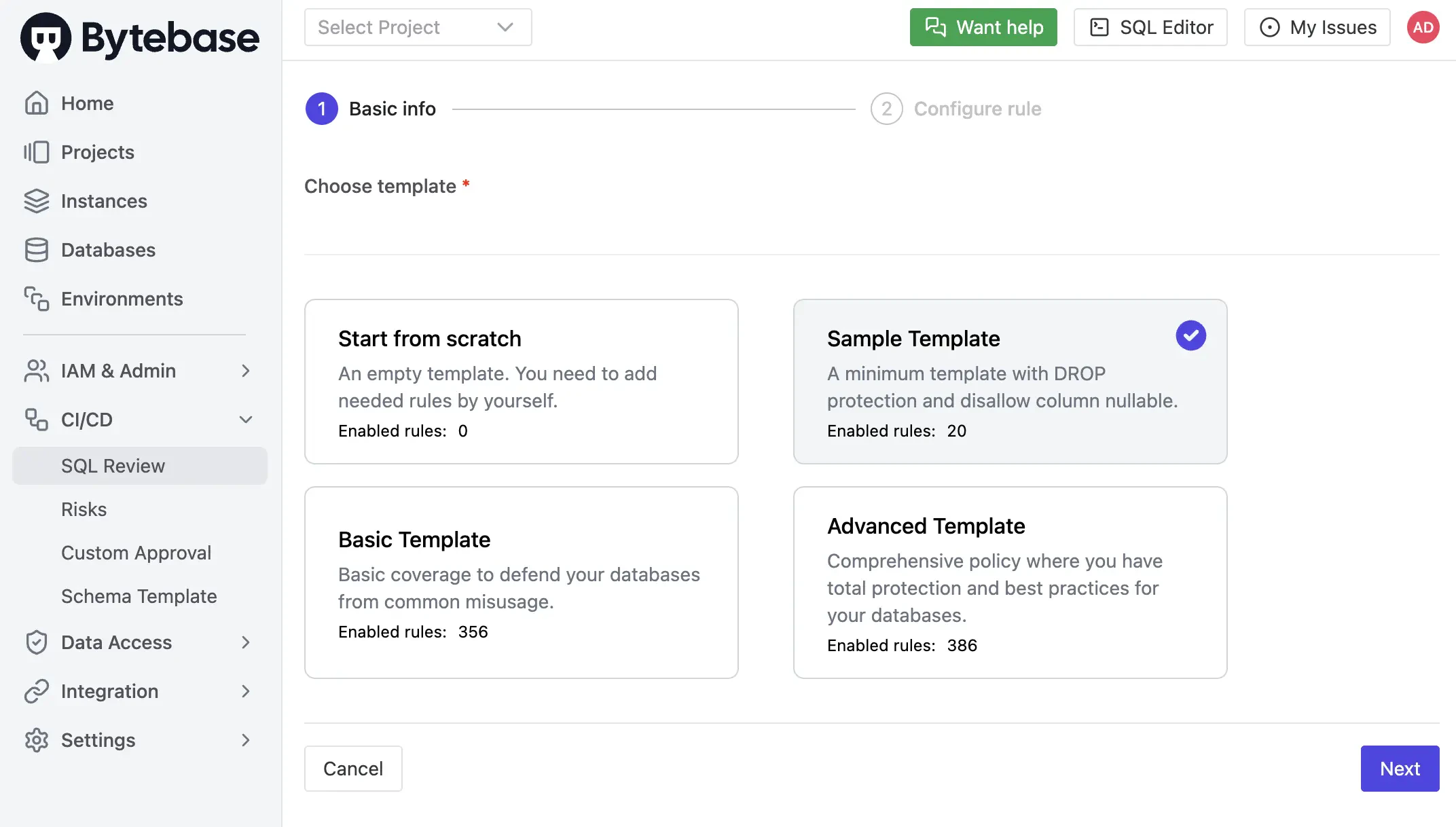
Task: Open the Select Project dropdown
Action: pyautogui.click(x=418, y=28)
